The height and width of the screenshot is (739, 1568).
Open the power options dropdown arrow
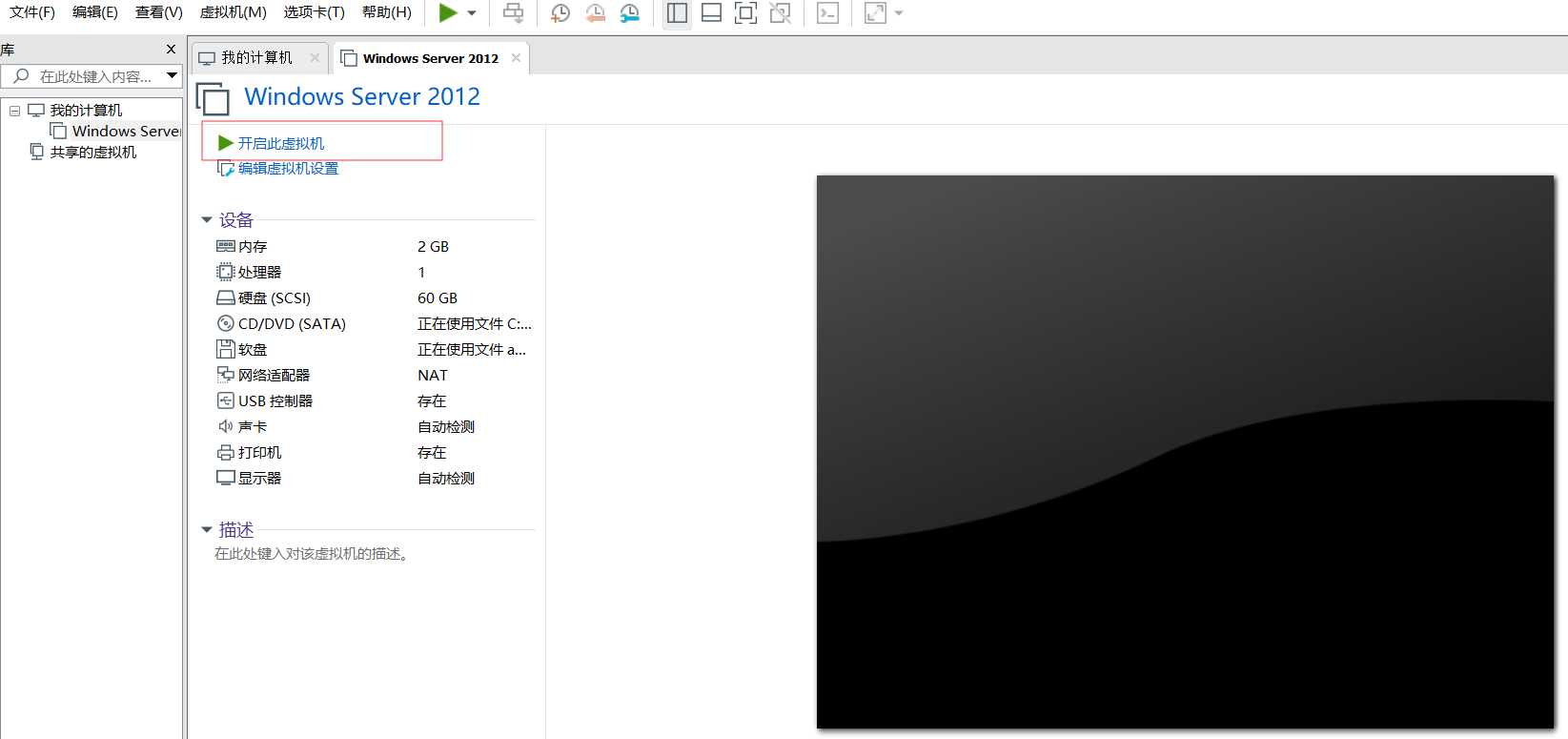coord(472,13)
